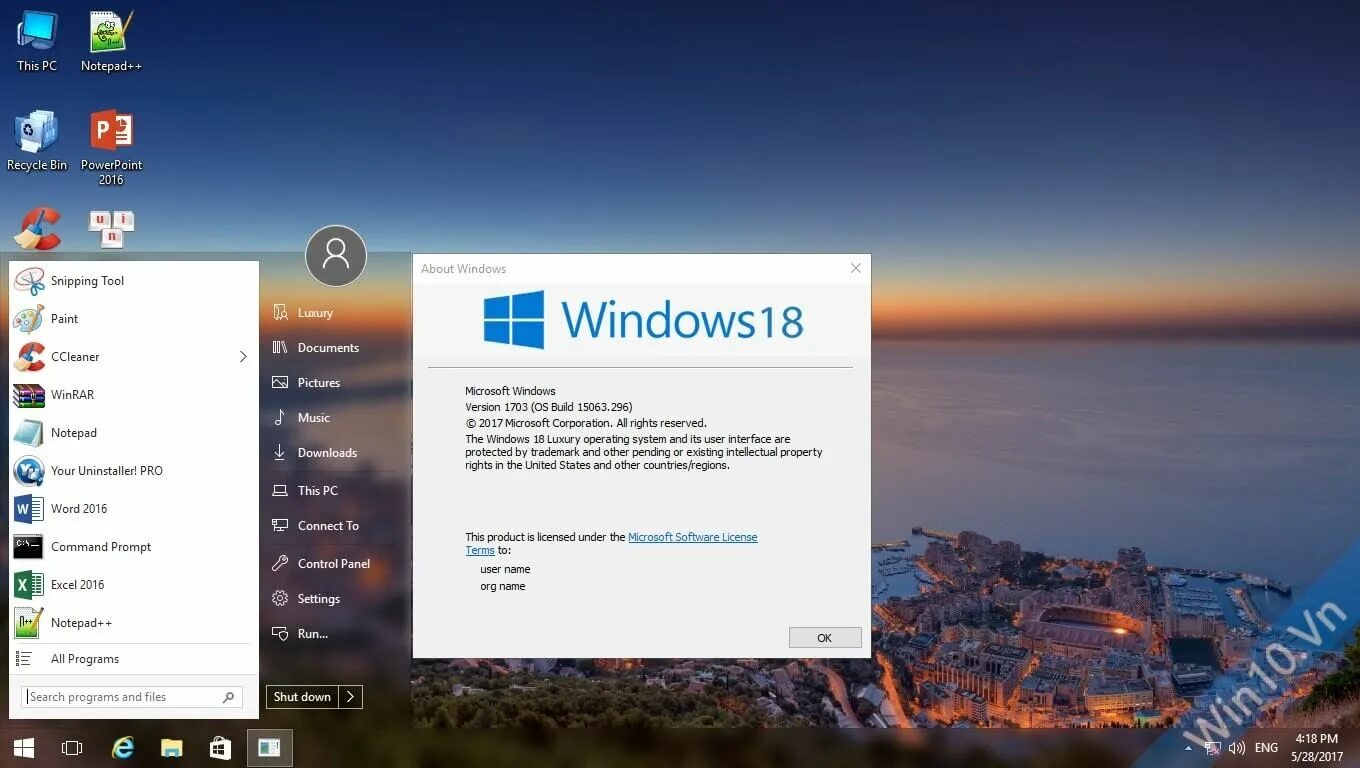Click the volume speaker tray icon
Screen dimensions: 1360x768
point(1237,748)
